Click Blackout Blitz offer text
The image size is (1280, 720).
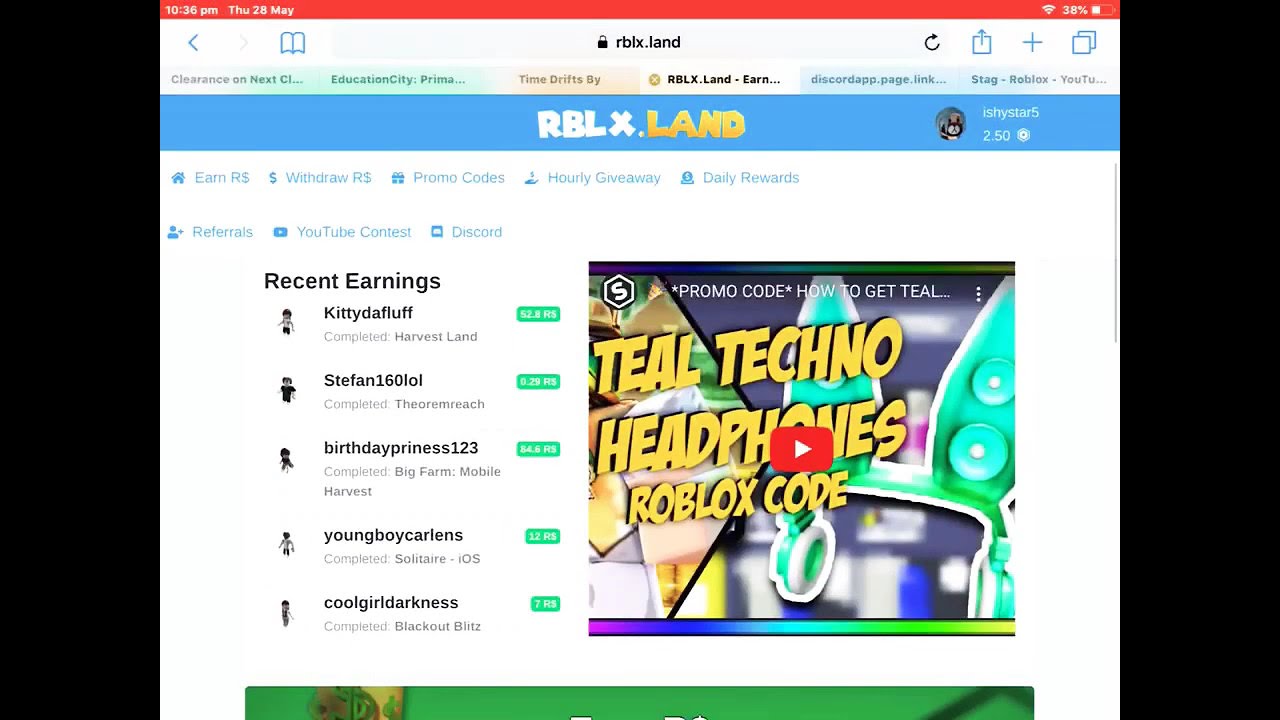tap(437, 627)
